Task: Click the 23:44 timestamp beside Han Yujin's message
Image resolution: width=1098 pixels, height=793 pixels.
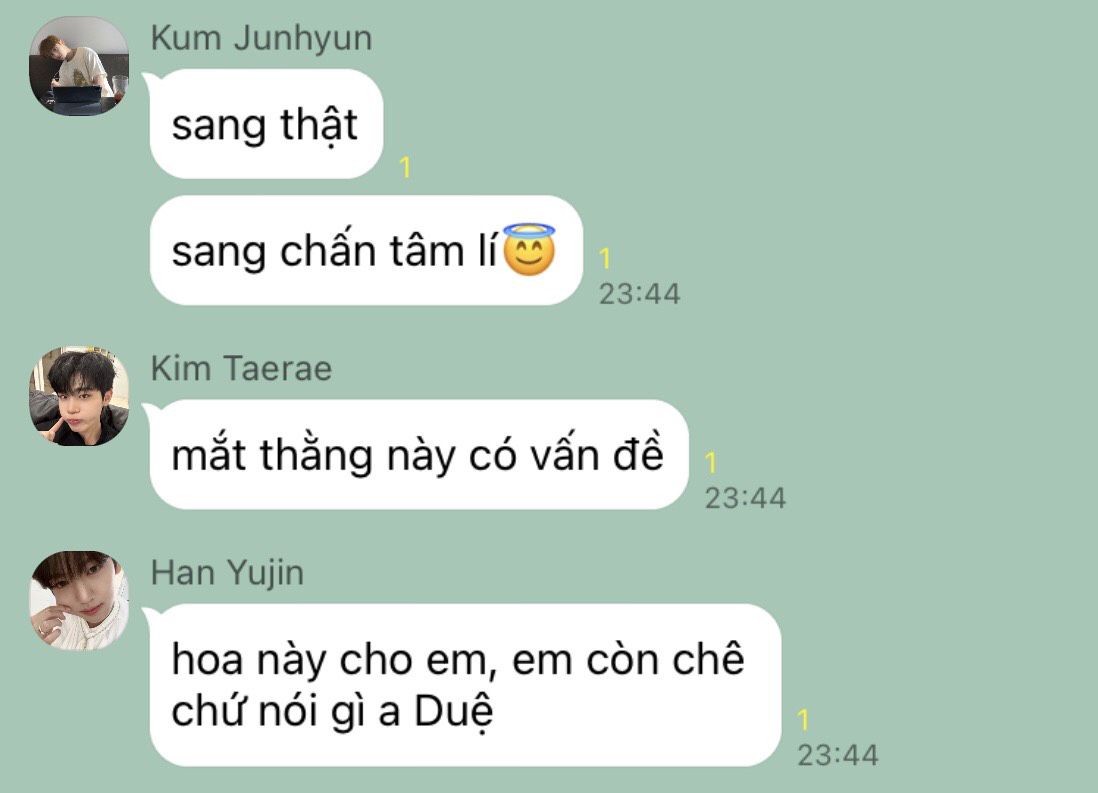Action: 838,755
